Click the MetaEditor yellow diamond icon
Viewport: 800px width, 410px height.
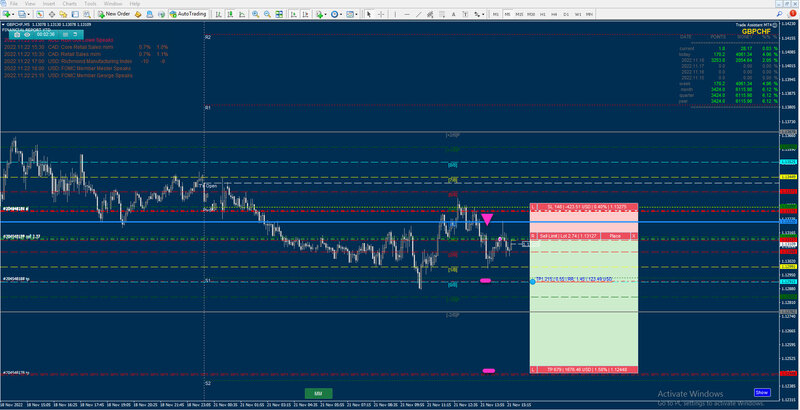coord(138,14)
